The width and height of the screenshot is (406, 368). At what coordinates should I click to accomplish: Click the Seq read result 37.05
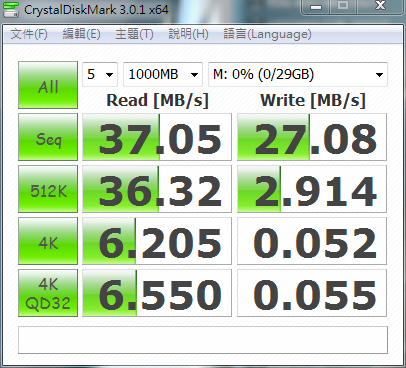pyautogui.click(x=157, y=137)
